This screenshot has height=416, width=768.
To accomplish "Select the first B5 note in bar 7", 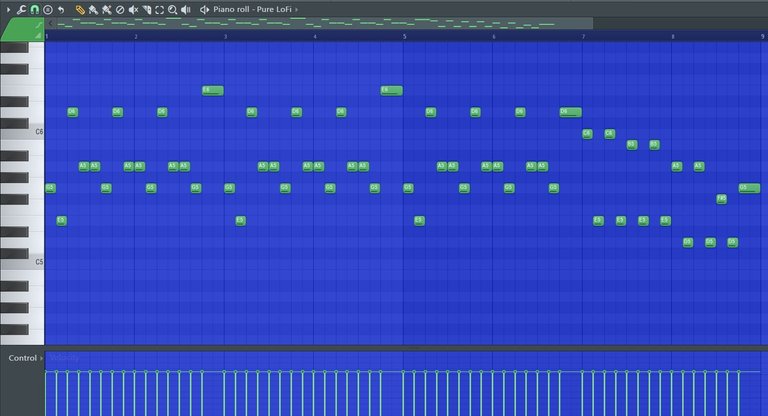I will point(632,145).
